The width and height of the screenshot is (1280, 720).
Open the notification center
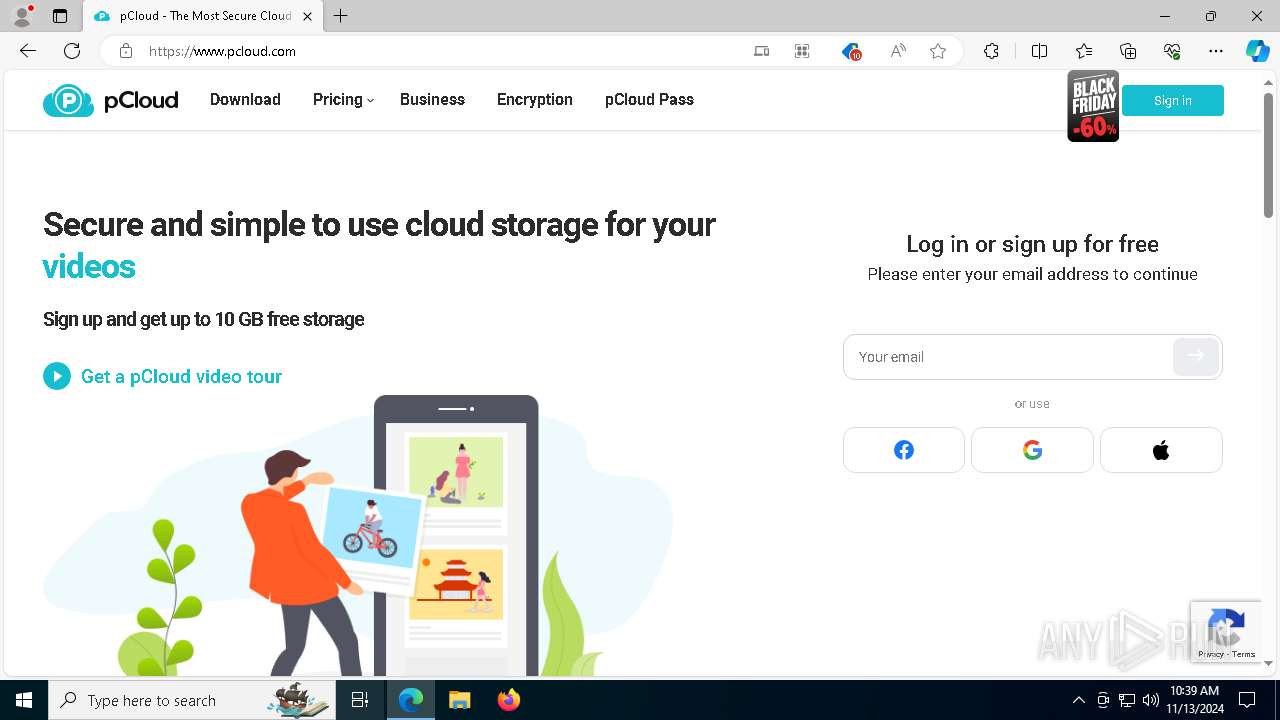point(1247,700)
